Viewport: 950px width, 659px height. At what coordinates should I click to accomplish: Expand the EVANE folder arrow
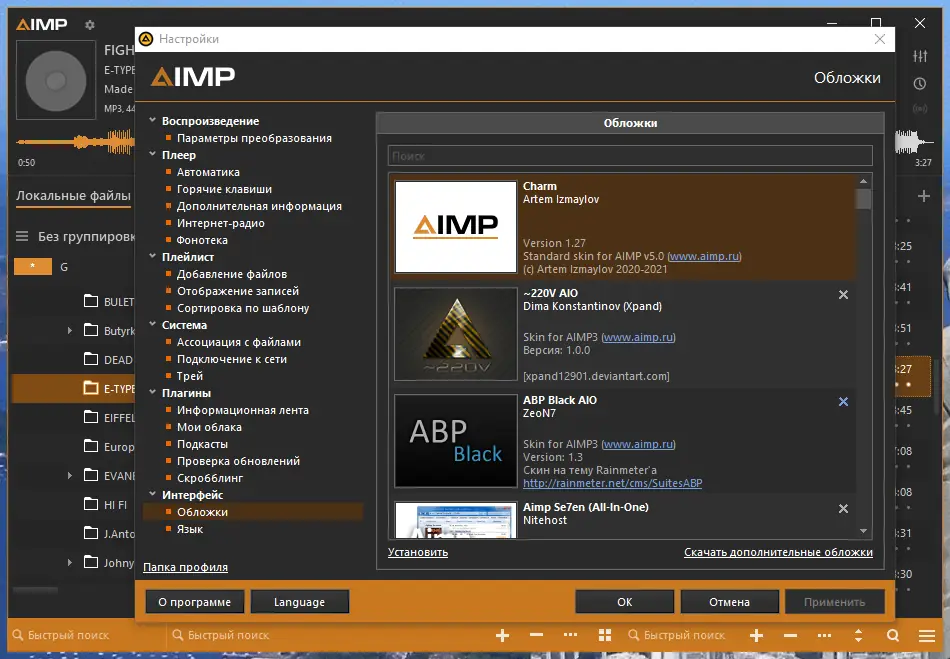click(70, 475)
